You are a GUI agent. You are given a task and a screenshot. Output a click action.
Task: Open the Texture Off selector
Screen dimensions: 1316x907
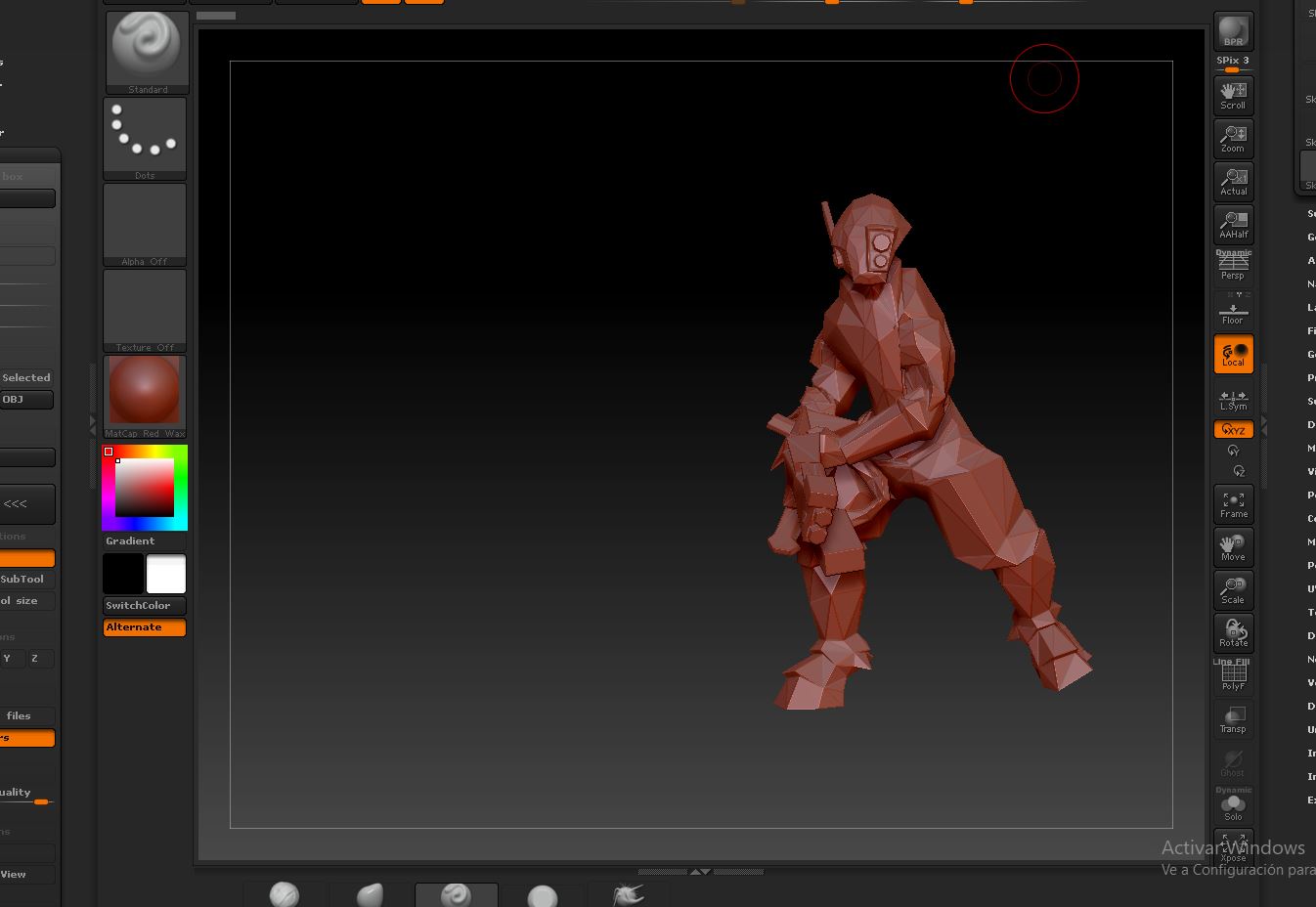pyautogui.click(x=145, y=311)
